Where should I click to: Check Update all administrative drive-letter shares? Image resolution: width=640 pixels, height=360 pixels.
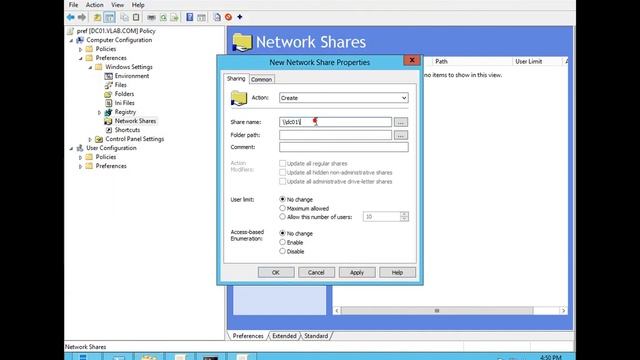coord(282,181)
